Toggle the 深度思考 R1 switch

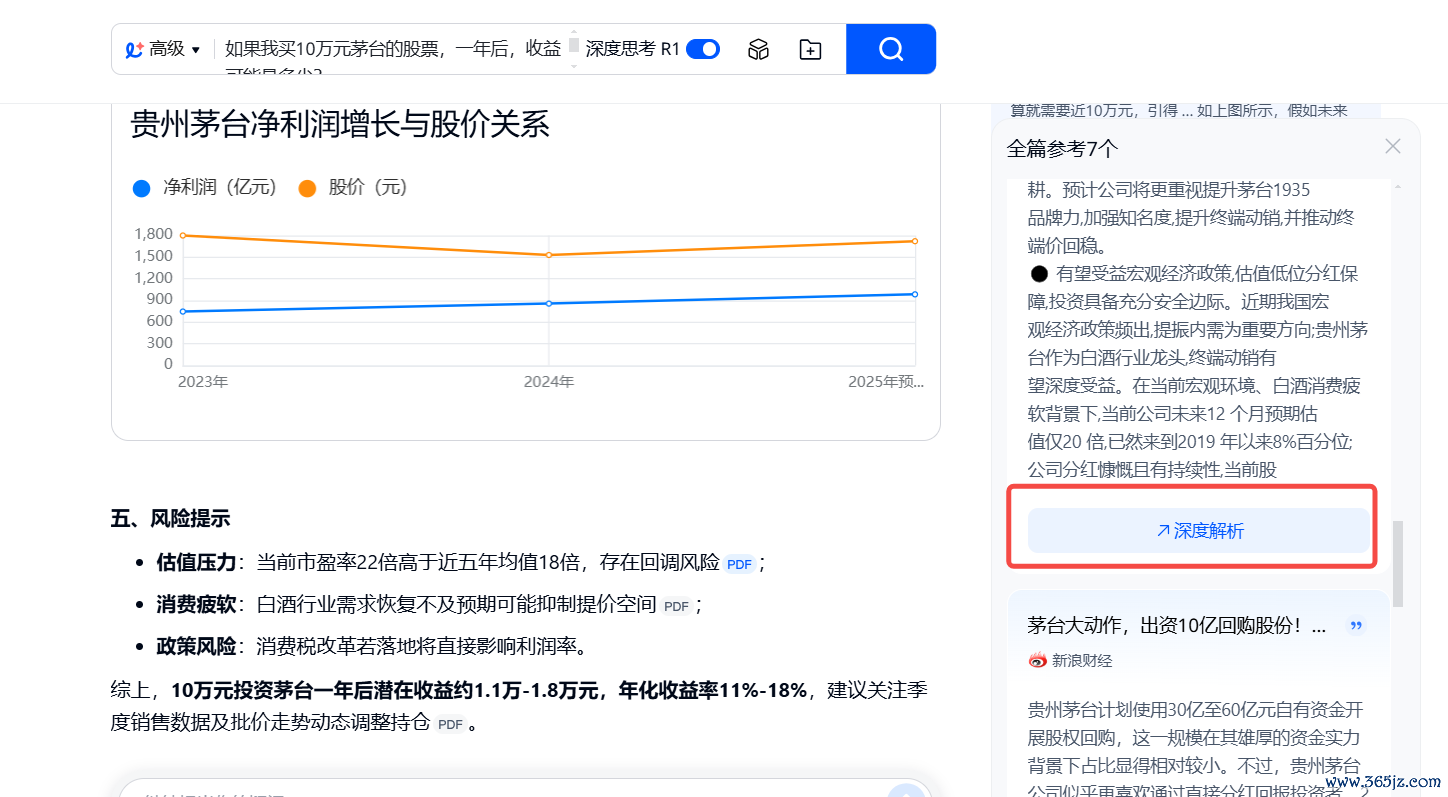tap(703, 49)
